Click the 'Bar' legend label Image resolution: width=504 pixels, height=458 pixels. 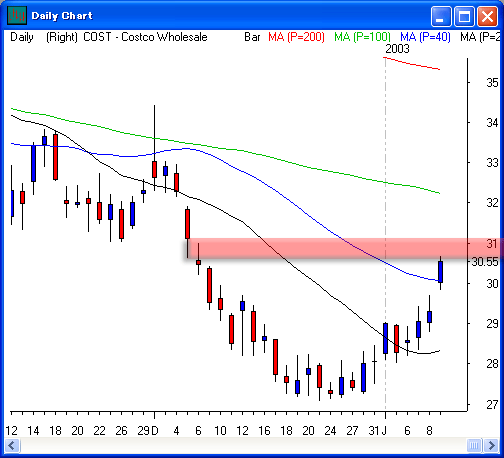click(252, 37)
